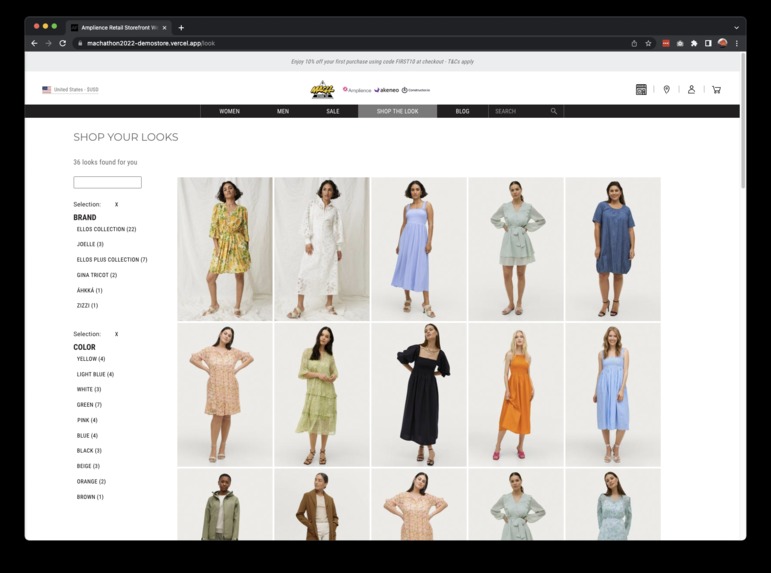Open the tab list chevron
This screenshot has width=771, height=573.
[737, 28]
